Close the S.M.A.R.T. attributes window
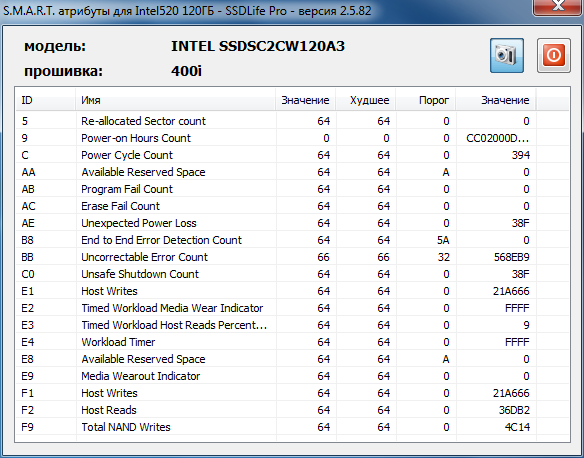Image resolution: width=584 pixels, height=458 pixels. (x=558, y=7)
